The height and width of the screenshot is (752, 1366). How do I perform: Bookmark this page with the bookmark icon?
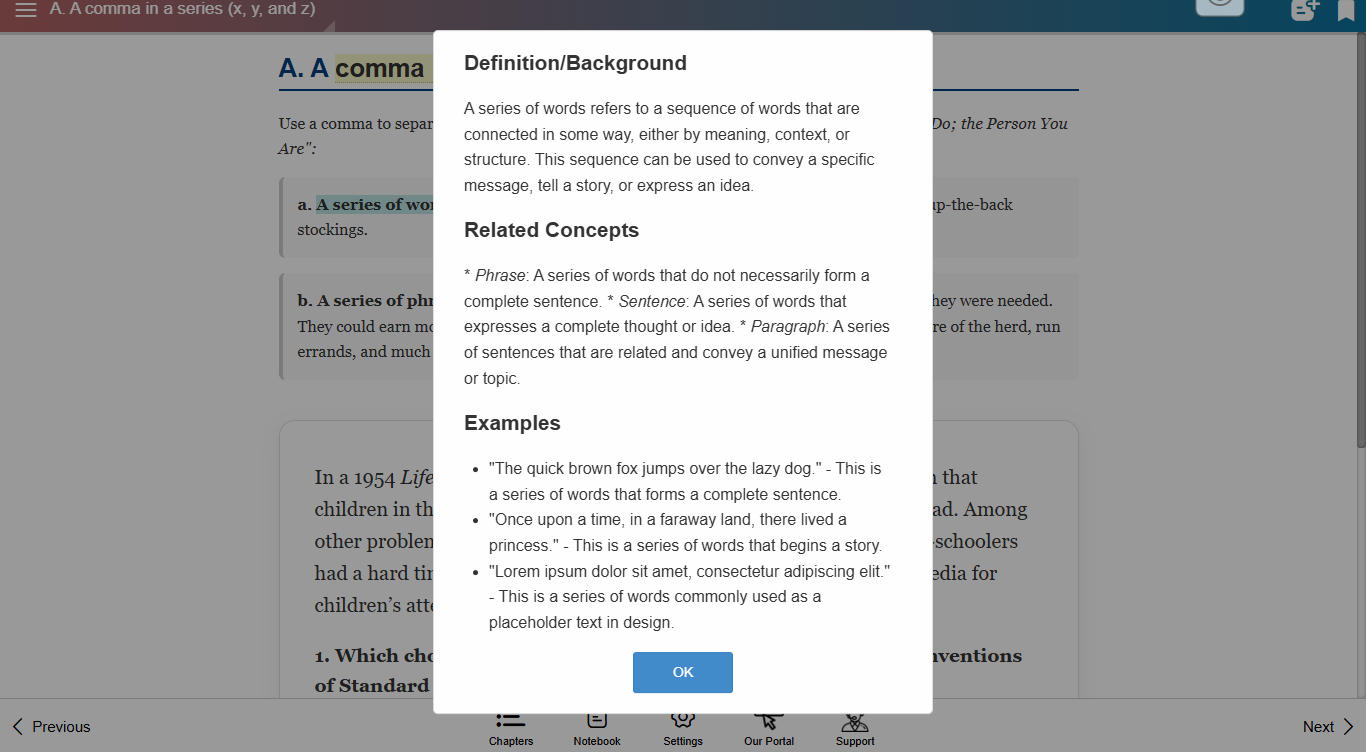(1346, 10)
